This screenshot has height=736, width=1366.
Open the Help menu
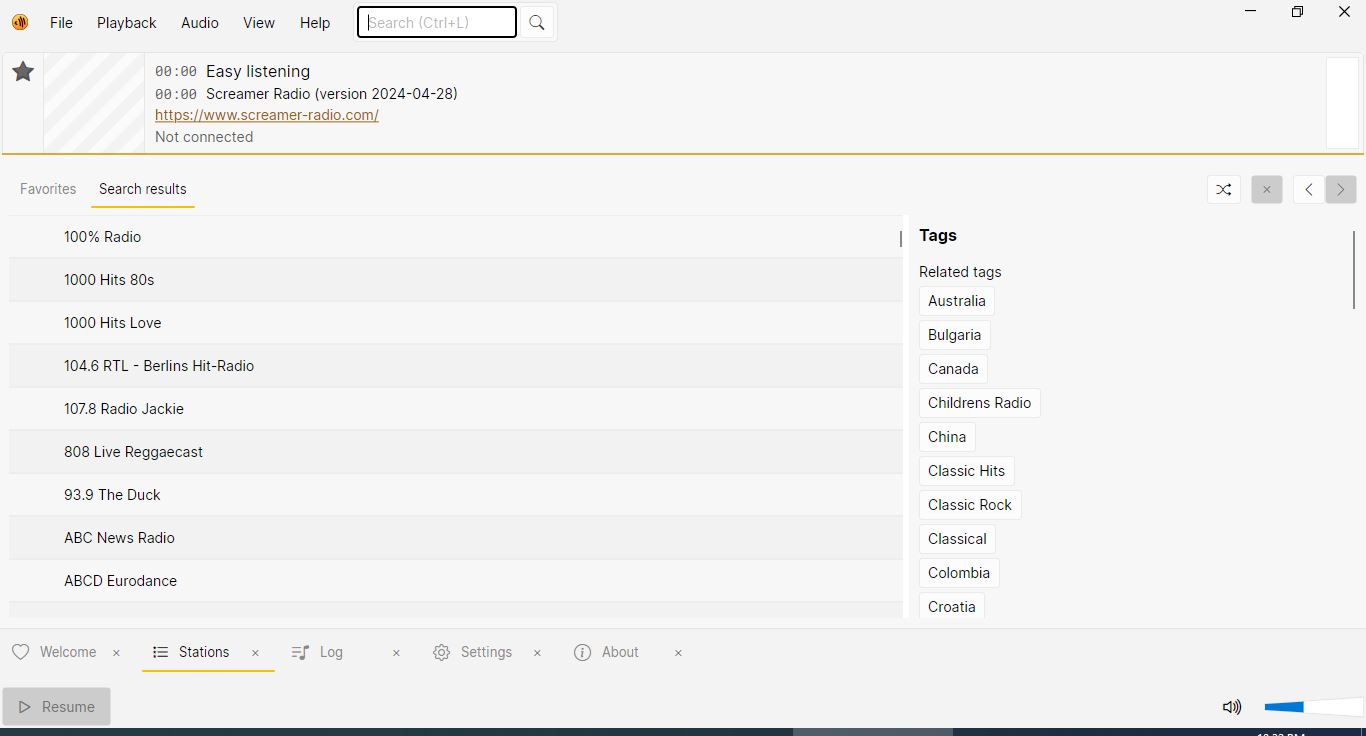click(315, 23)
